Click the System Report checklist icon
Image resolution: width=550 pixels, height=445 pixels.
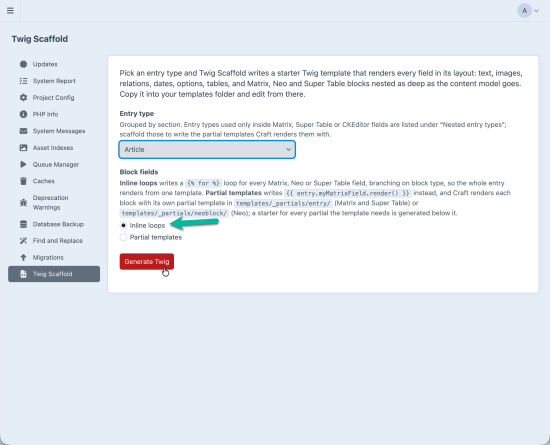23,81
